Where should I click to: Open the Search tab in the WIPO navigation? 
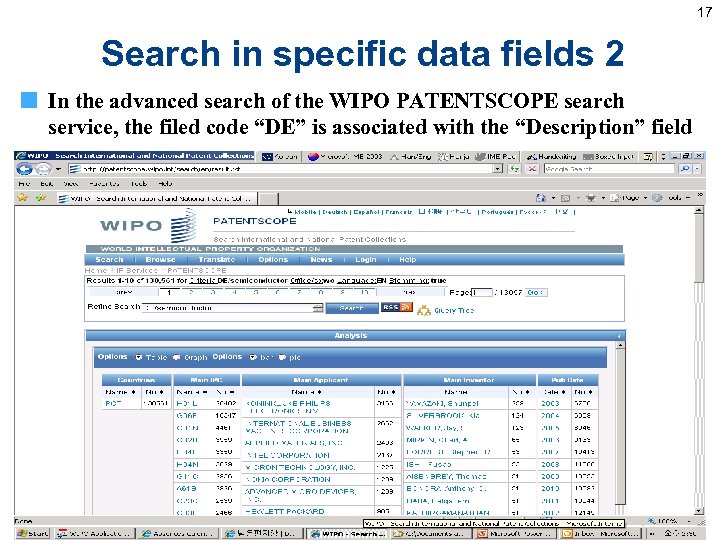pos(109,259)
